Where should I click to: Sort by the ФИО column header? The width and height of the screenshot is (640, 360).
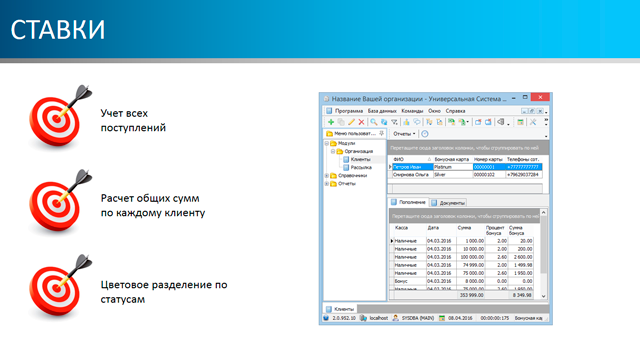(x=412, y=159)
